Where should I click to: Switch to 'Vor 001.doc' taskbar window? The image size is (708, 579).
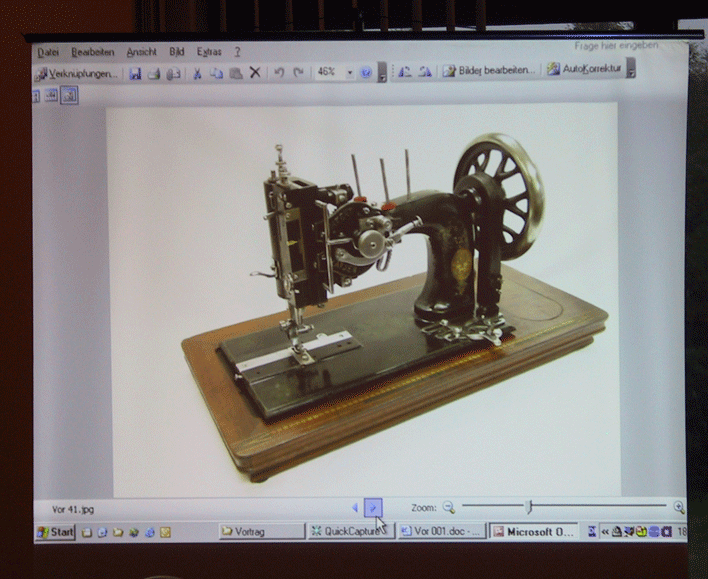click(x=442, y=532)
